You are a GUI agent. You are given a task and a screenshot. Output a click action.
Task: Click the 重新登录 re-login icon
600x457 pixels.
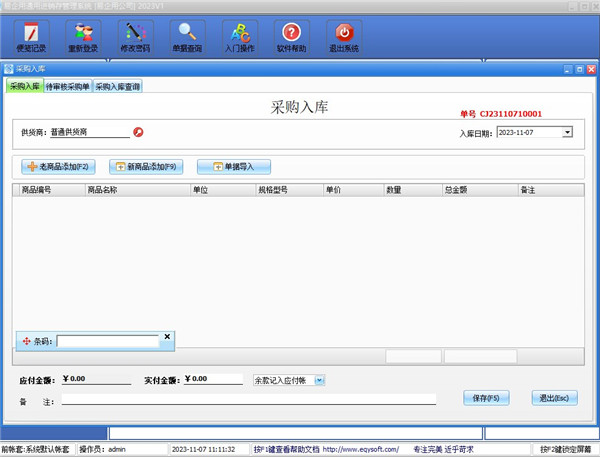(83, 38)
